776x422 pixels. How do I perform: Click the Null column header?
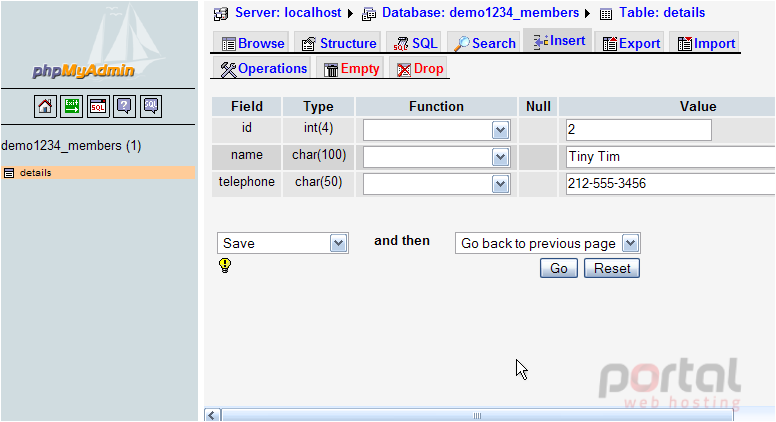(x=538, y=106)
